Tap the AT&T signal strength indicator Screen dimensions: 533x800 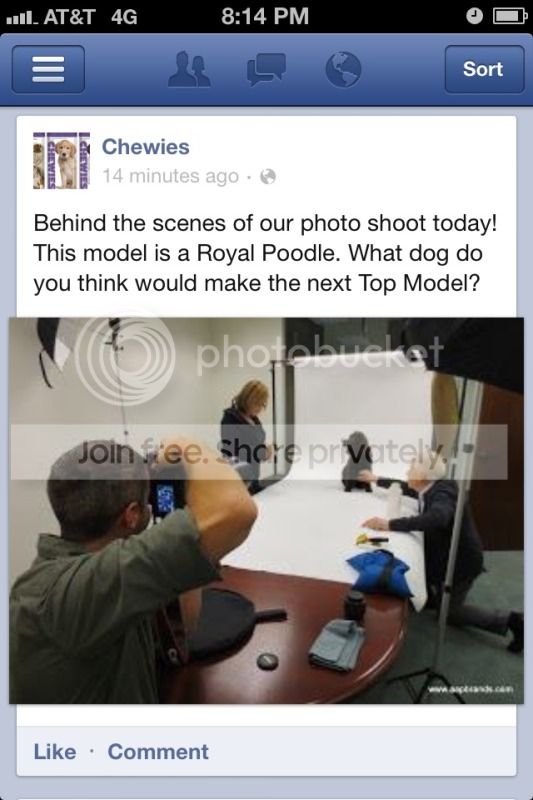23,17
